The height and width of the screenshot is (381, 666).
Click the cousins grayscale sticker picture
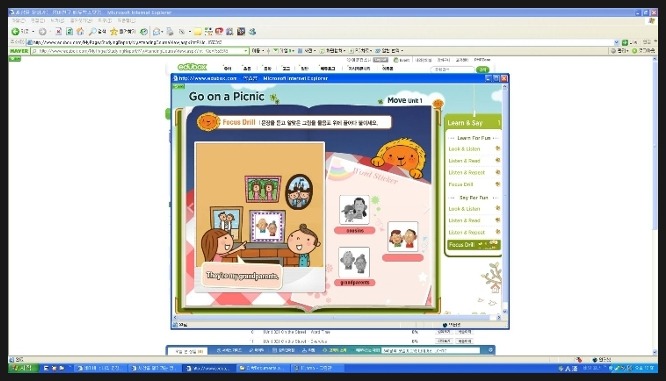point(354,210)
